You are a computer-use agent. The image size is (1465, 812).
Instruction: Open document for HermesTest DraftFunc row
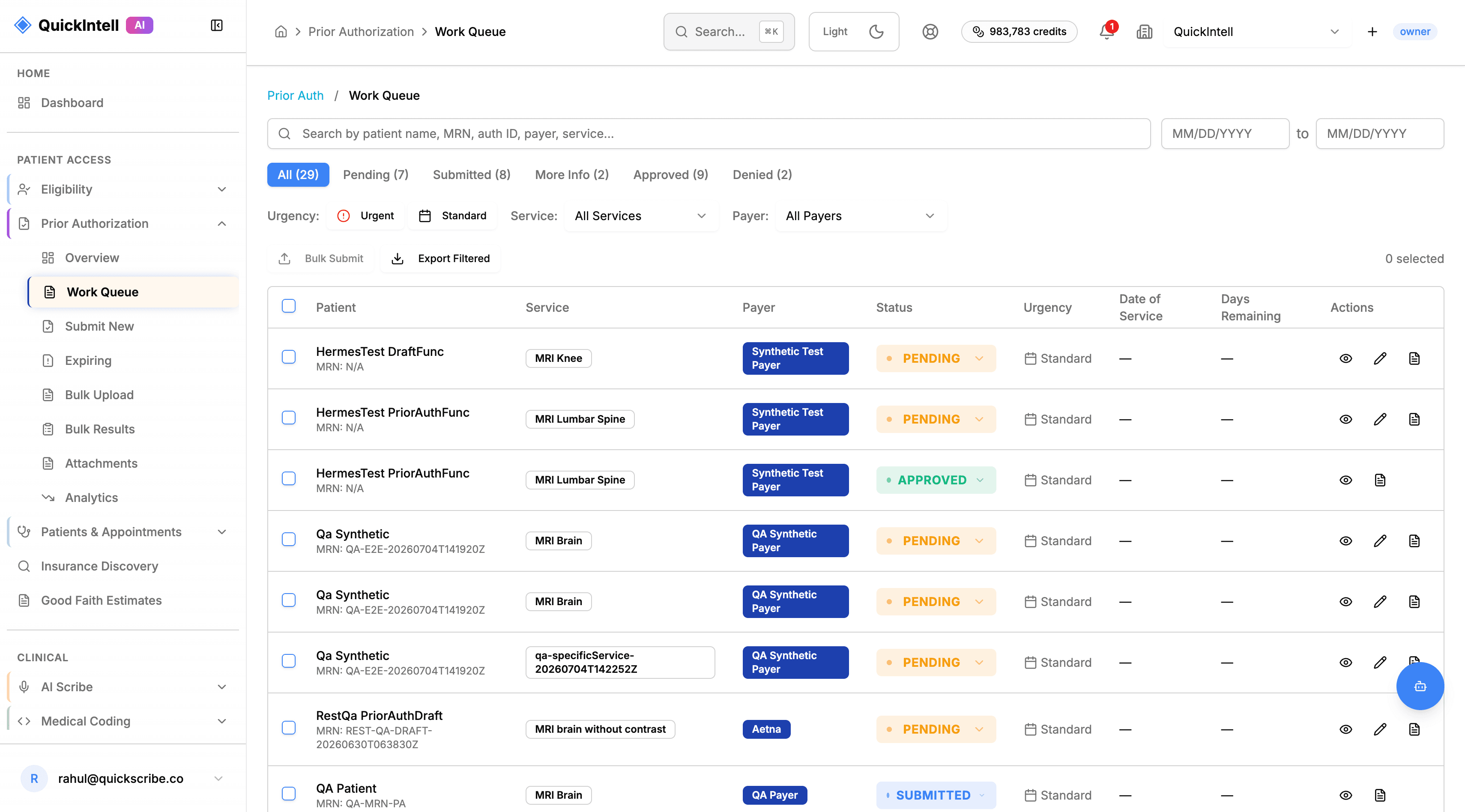point(1414,358)
